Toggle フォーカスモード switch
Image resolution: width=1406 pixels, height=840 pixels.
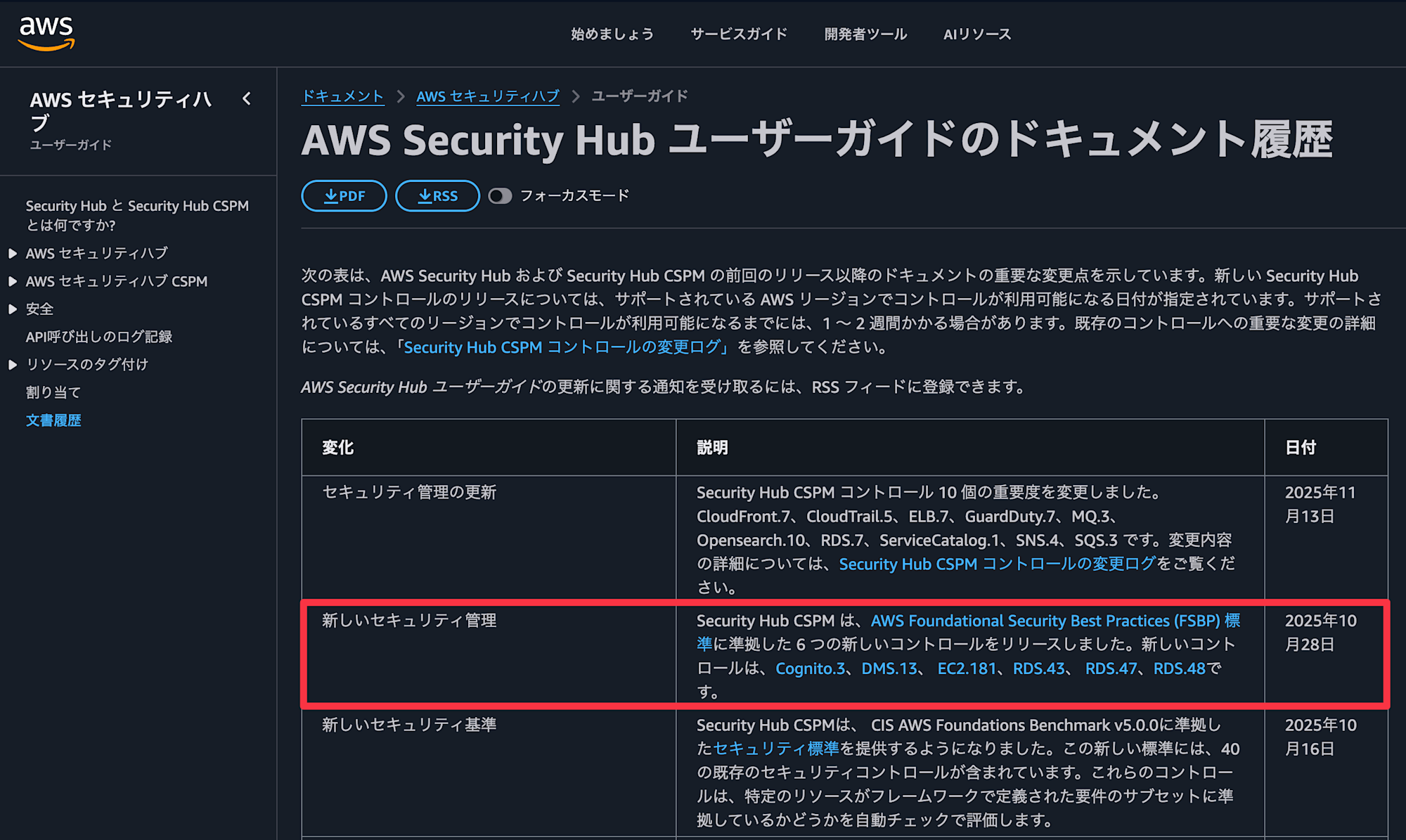500,196
